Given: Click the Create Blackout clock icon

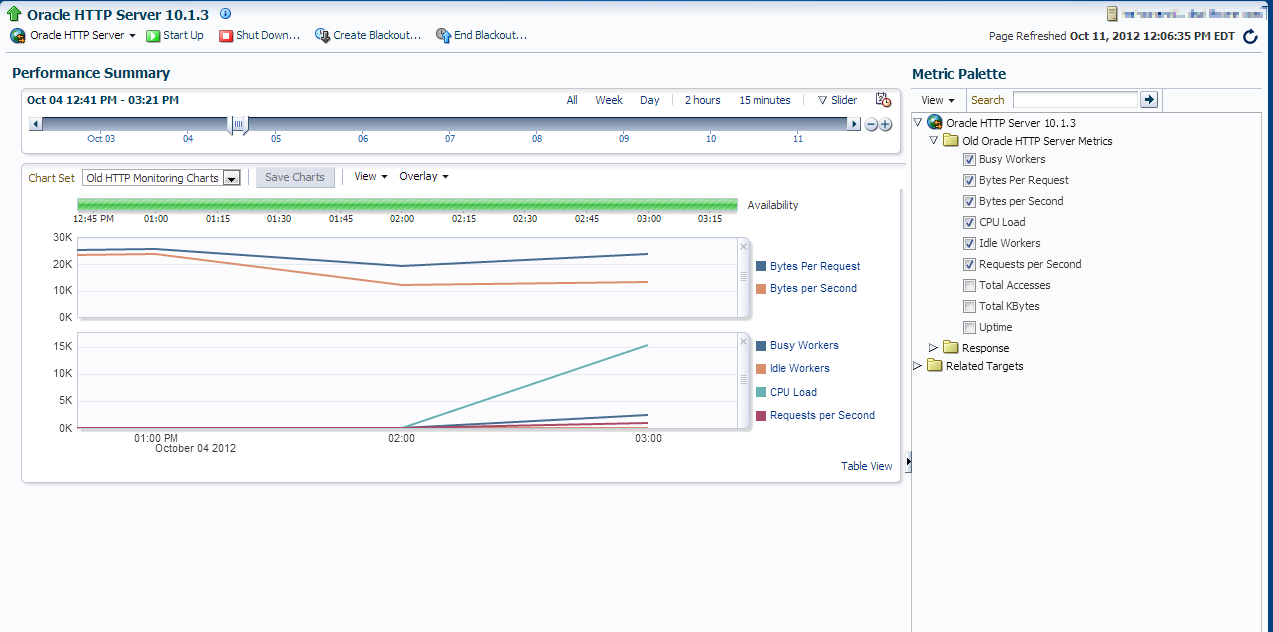Looking at the screenshot, I should pos(322,35).
